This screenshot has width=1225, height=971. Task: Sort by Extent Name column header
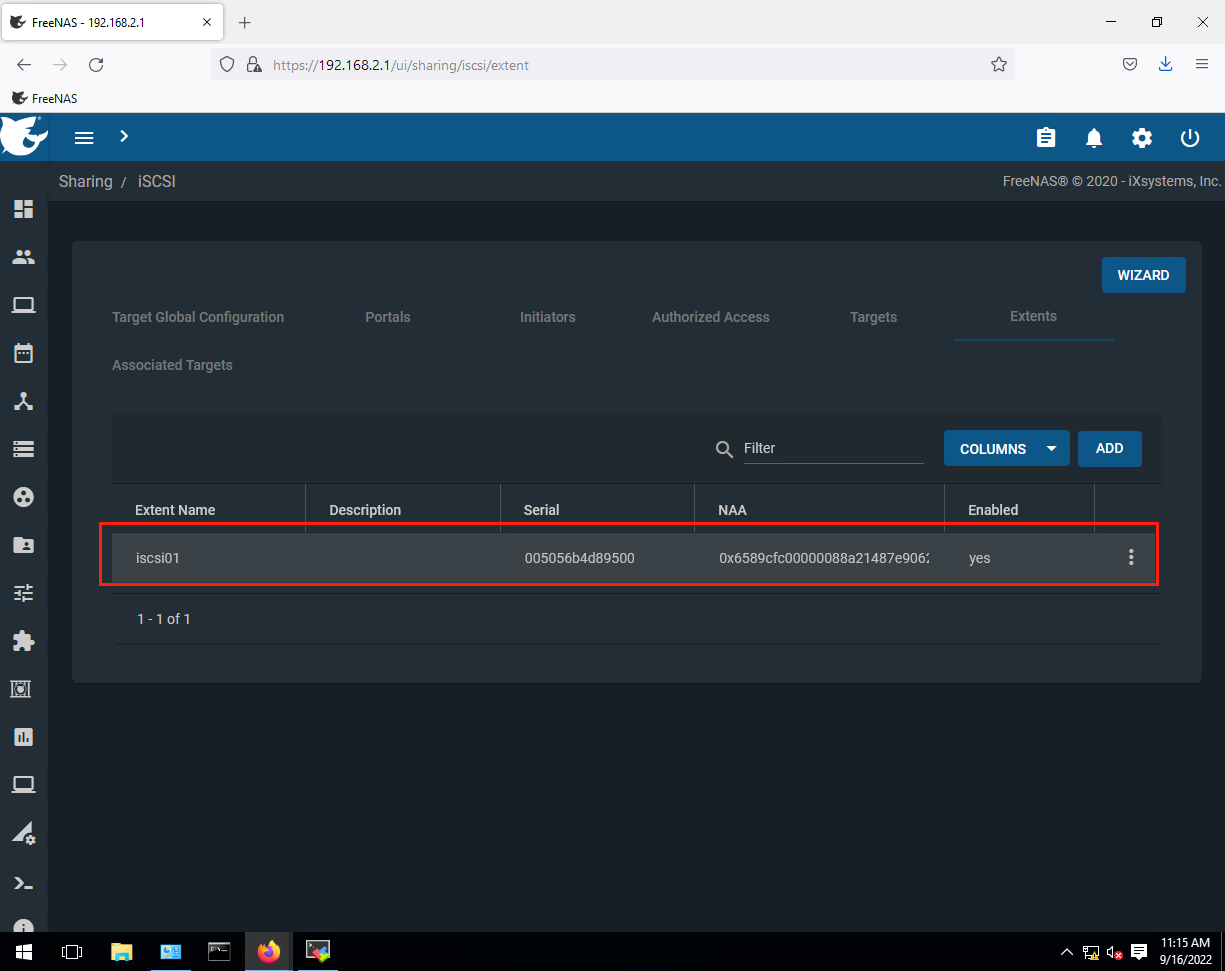click(175, 510)
